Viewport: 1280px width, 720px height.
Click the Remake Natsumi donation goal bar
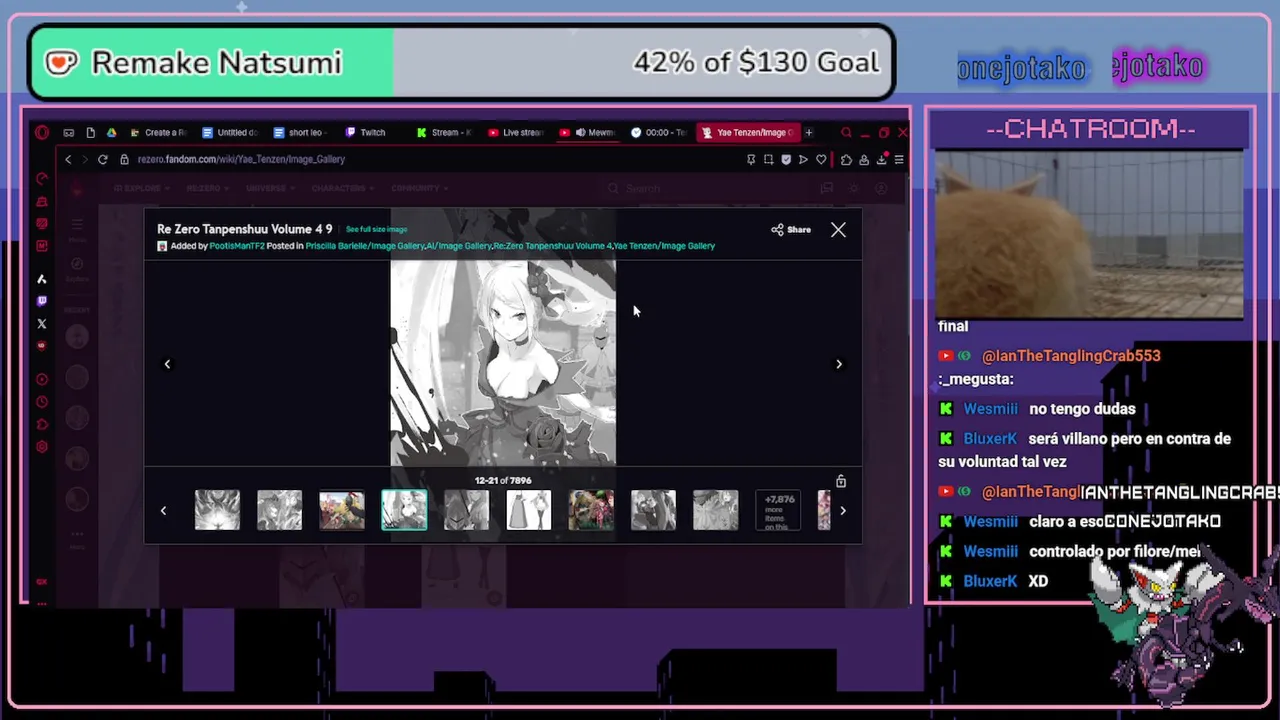click(461, 63)
